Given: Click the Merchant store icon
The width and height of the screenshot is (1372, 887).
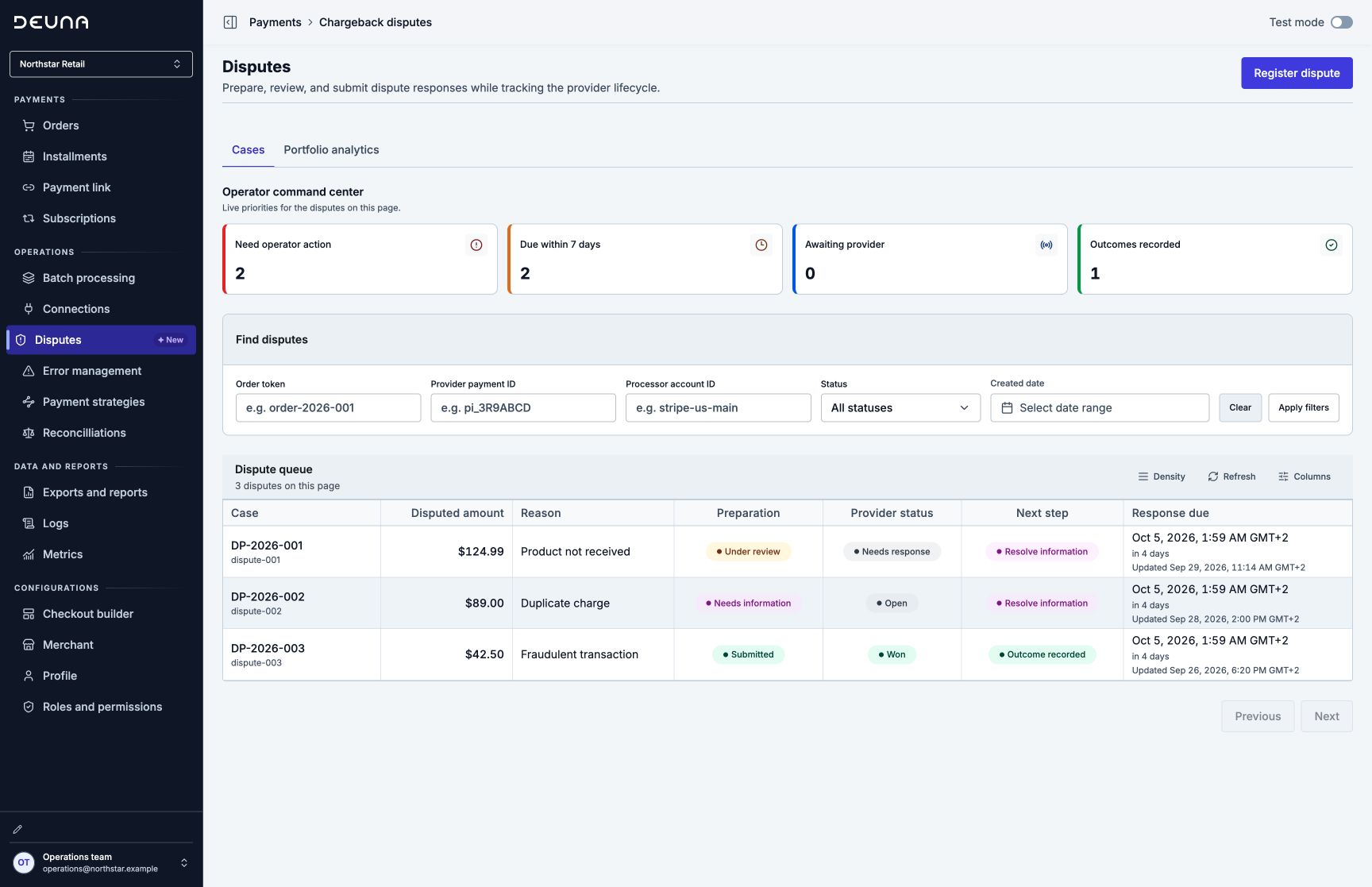Looking at the screenshot, I should click(29, 645).
